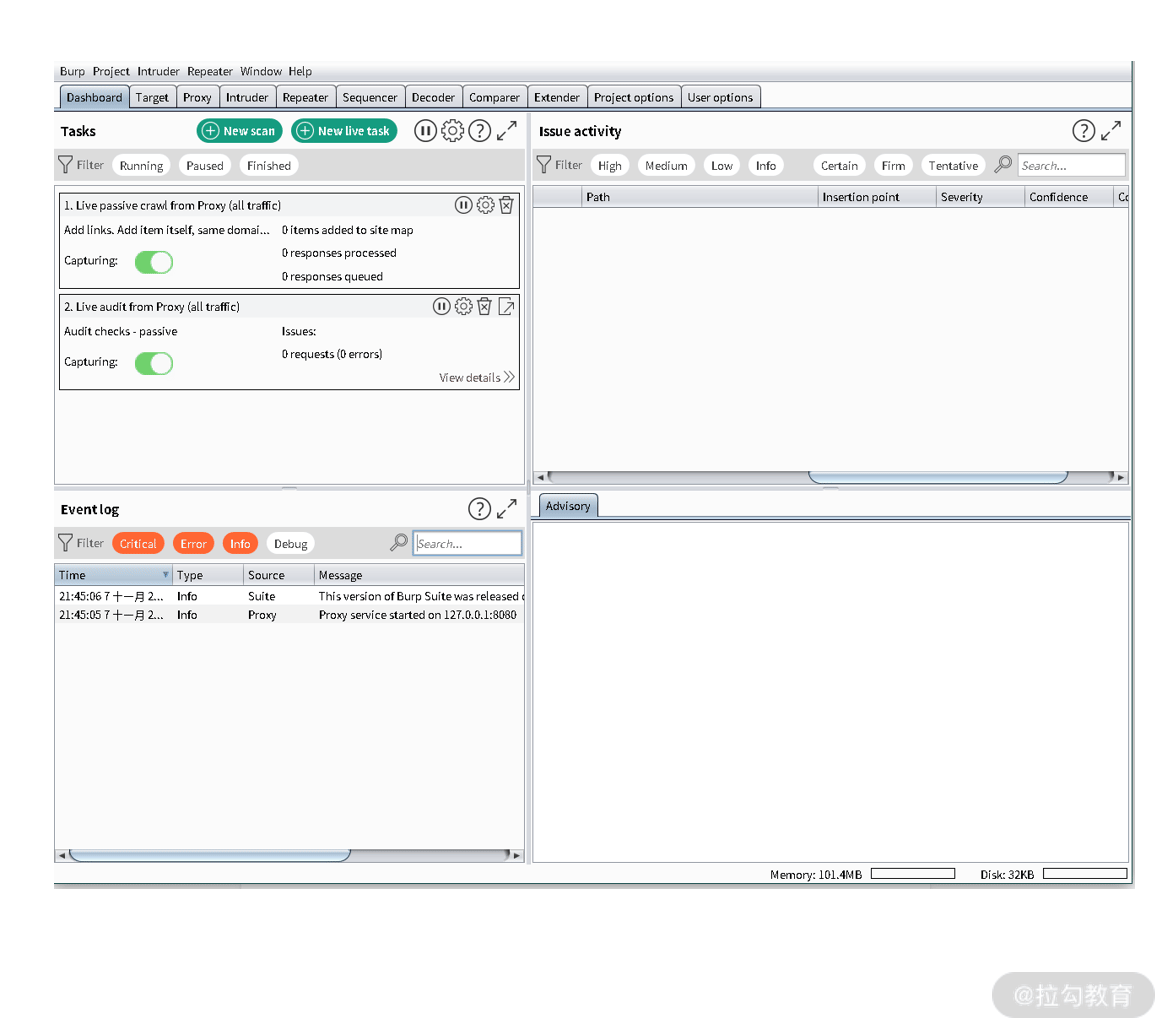The height and width of the screenshot is (1033, 1172).
Task: Sort event log by Time column arrow
Action: (x=165, y=575)
